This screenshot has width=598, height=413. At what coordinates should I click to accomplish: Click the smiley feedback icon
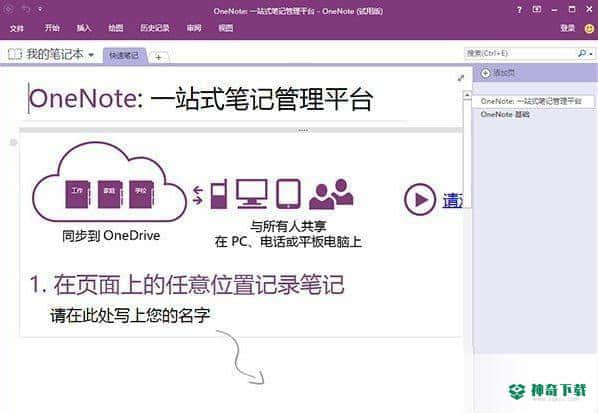point(589,29)
